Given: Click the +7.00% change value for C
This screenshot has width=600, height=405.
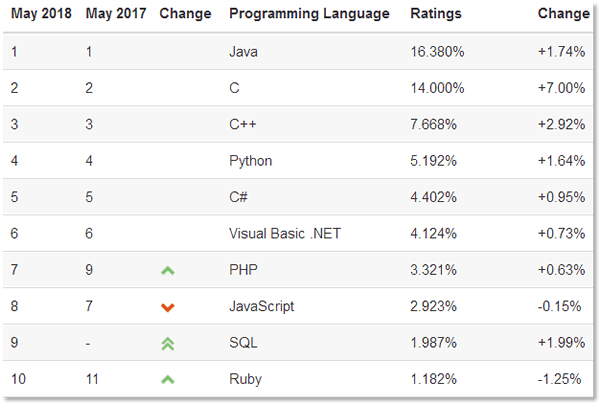Looking at the screenshot, I should [x=561, y=88].
